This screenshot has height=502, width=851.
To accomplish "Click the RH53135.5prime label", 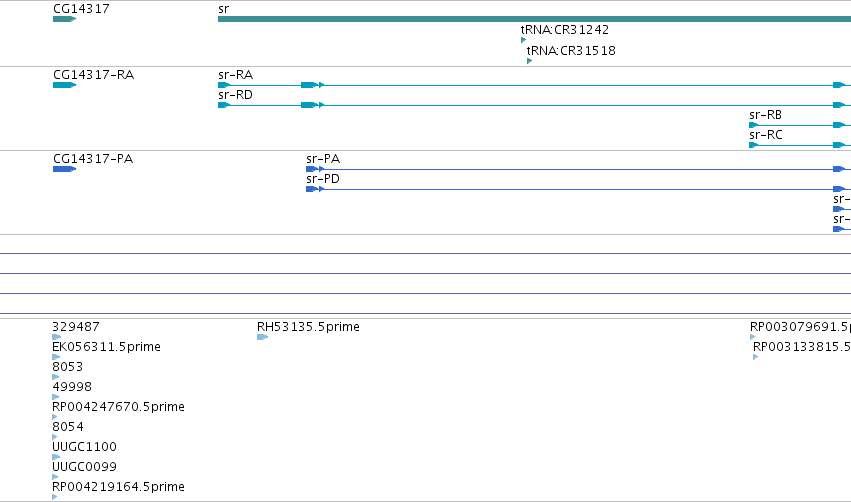I will point(308,327).
